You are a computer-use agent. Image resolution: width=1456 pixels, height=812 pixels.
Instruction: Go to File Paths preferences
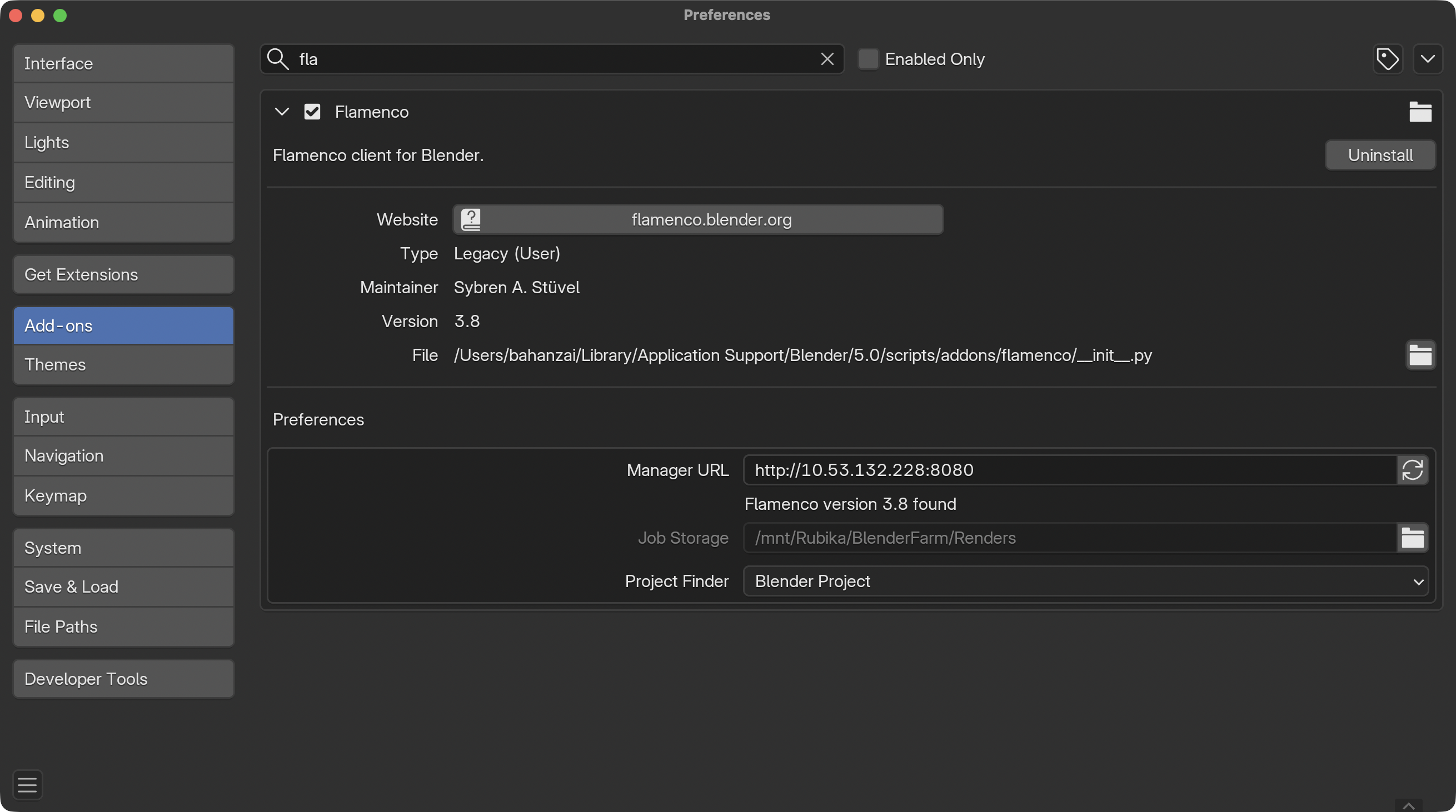point(123,626)
